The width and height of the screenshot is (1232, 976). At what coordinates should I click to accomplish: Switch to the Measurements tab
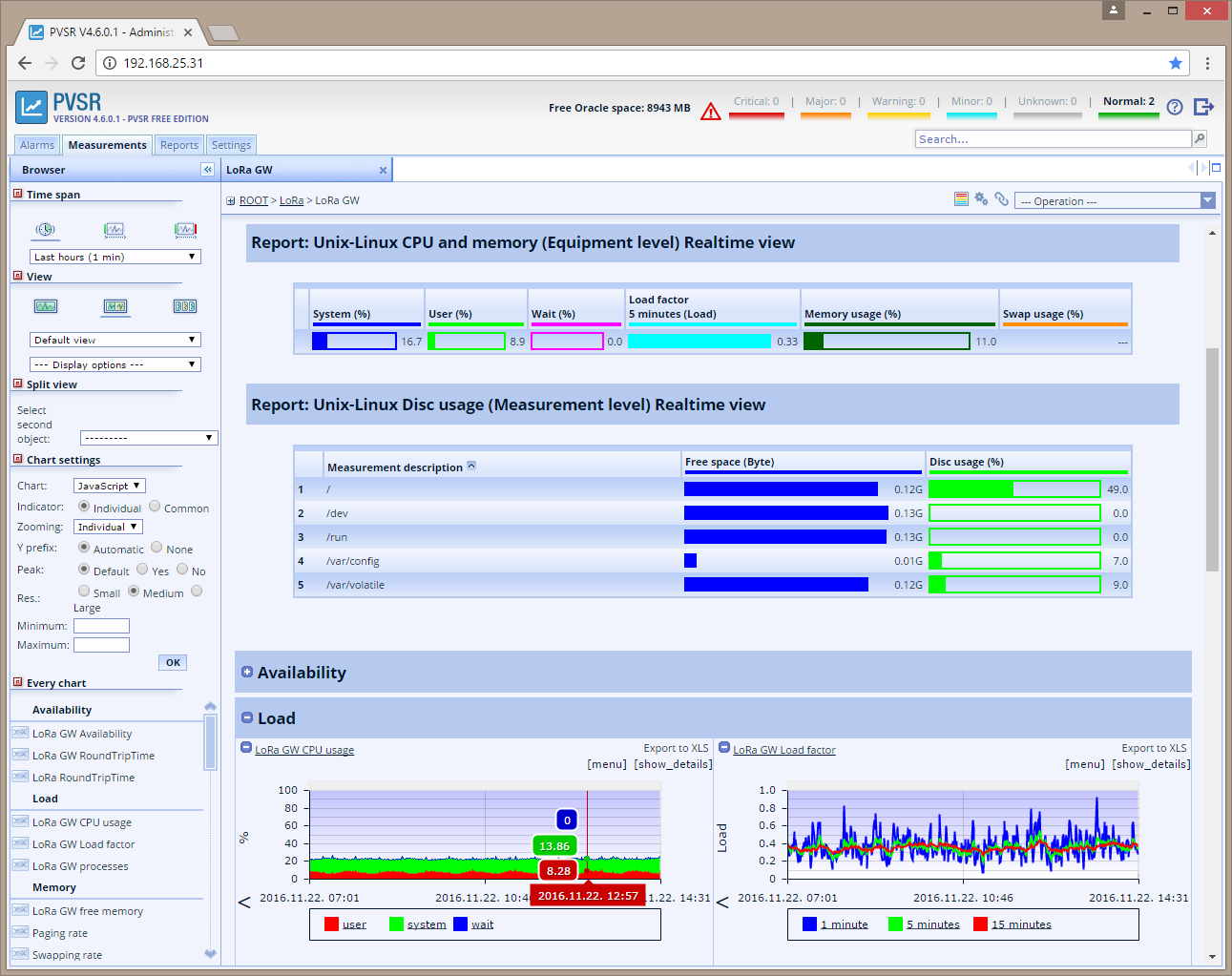pos(107,145)
